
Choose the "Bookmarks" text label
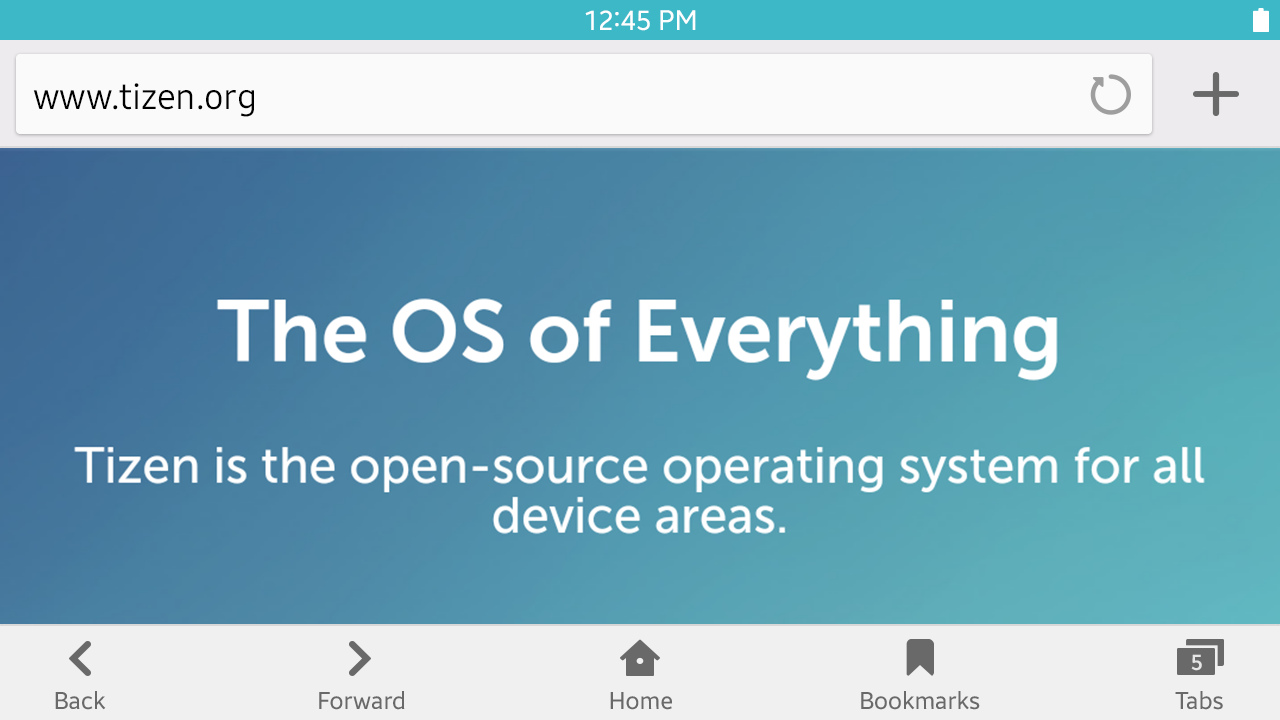pos(920,701)
